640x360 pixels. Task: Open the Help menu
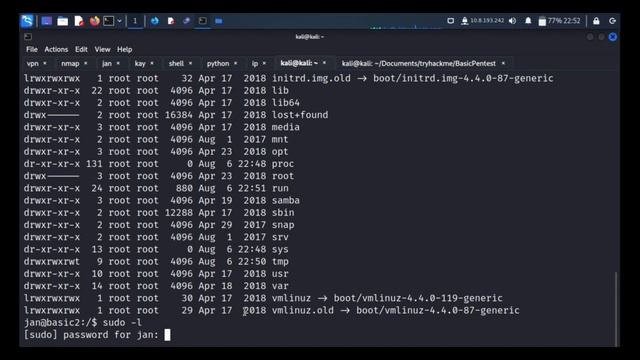point(124,49)
